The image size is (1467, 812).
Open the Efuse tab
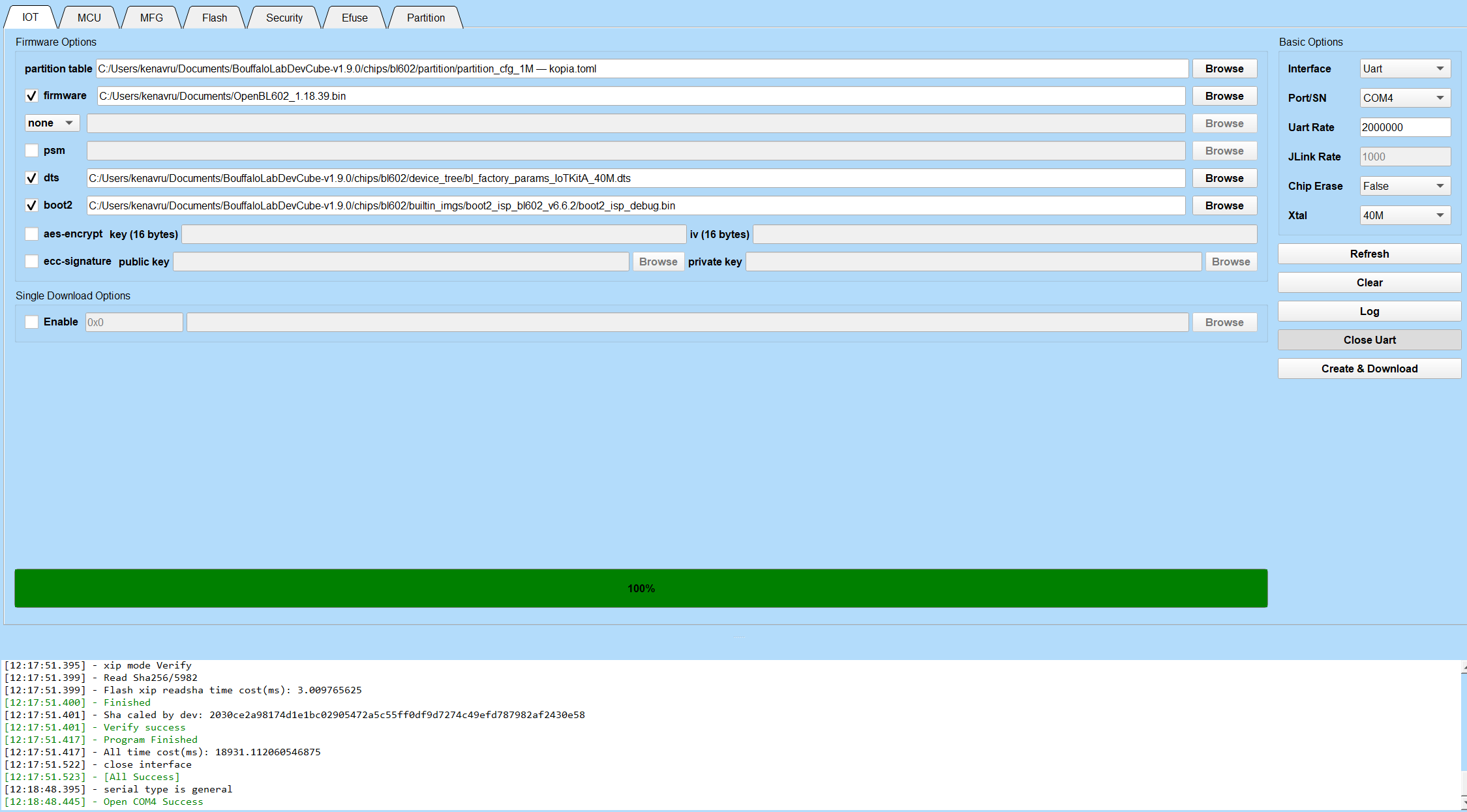click(x=354, y=18)
